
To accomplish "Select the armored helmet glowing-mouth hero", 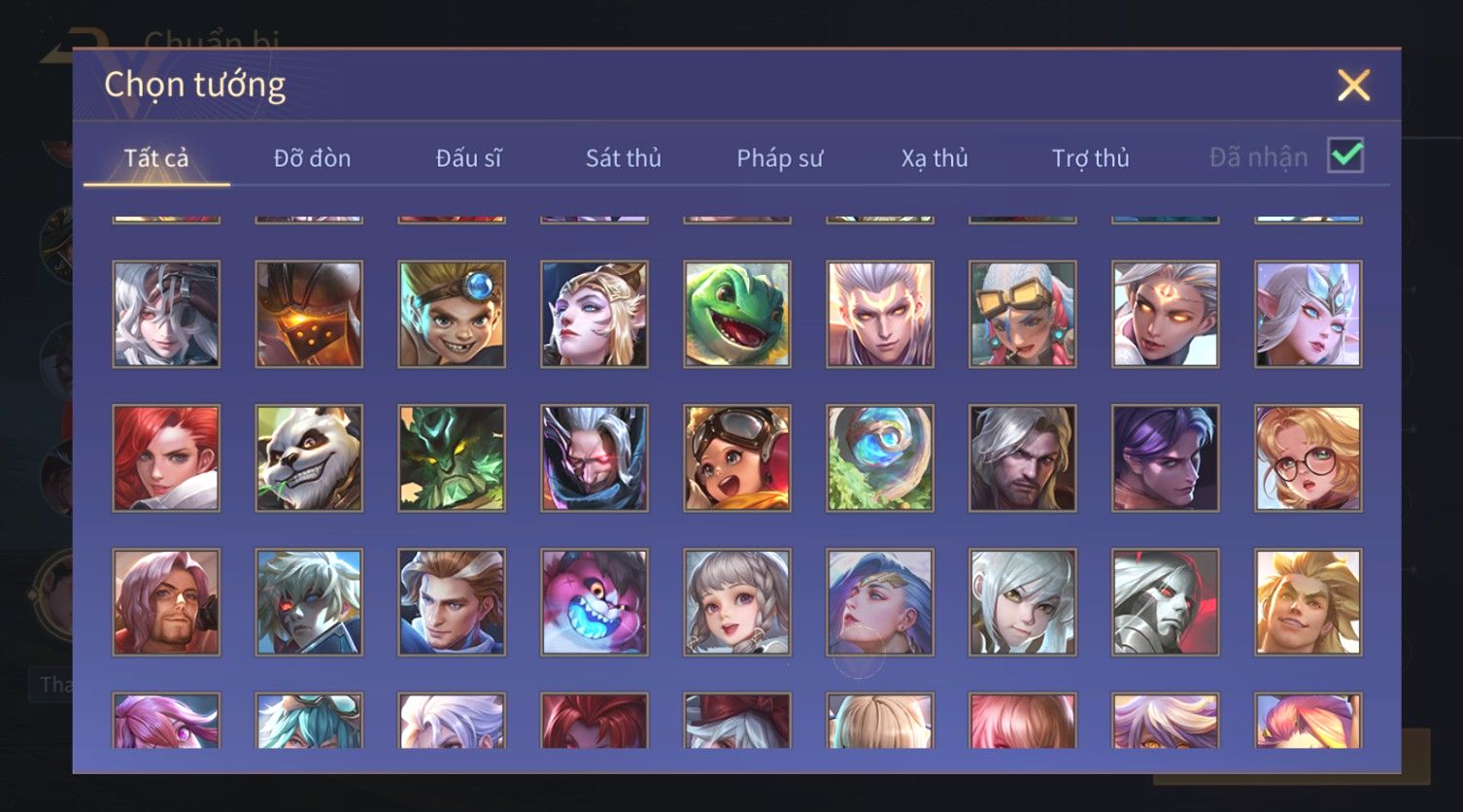I will pyautogui.click(x=309, y=314).
